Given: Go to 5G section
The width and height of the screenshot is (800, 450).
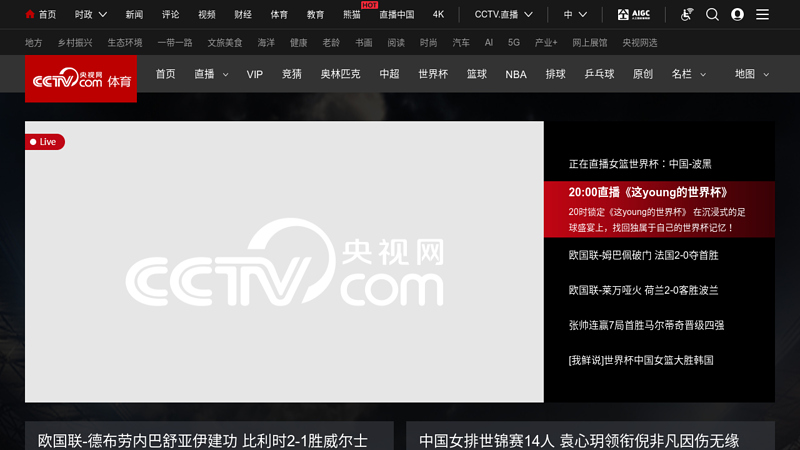Looking at the screenshot, I should point(514,43).
